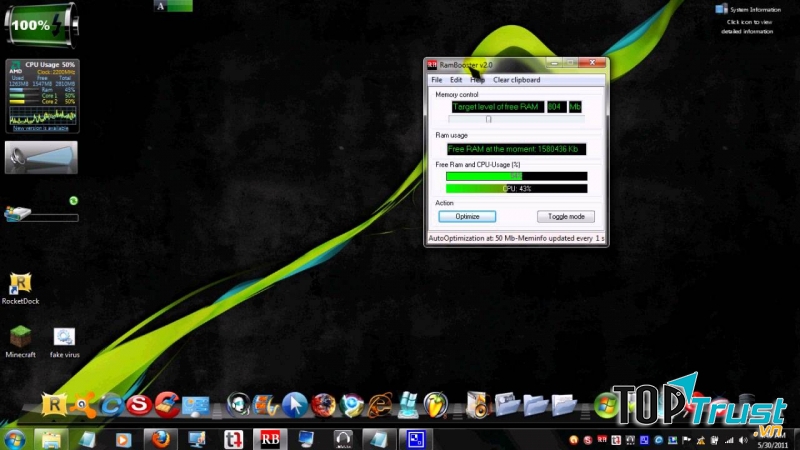Launch Avast from the dock
800x450 pixels.
[83, 405]
